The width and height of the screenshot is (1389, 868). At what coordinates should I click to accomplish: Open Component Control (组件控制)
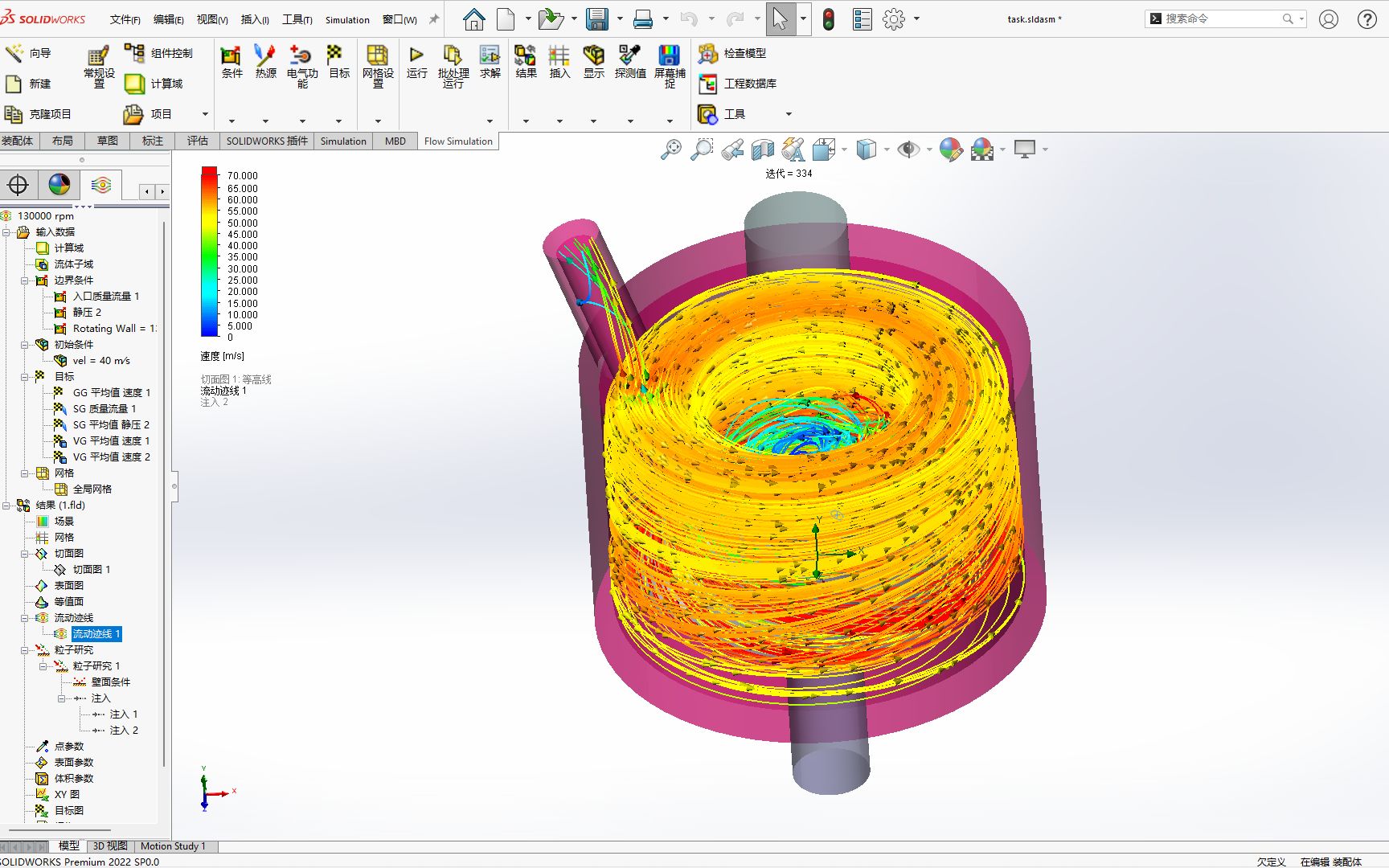pyautogui.click(x=158, y=53)
